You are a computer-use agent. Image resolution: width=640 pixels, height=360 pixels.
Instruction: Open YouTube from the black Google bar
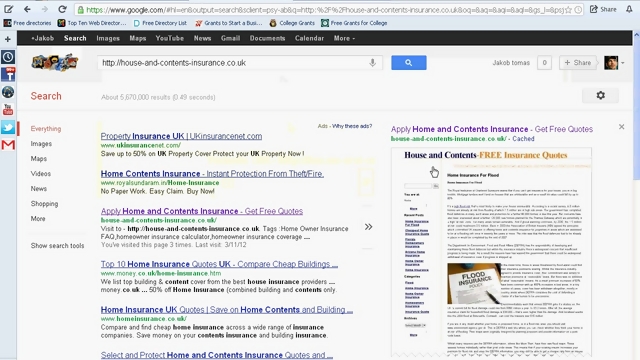click(x=169, y=38)
